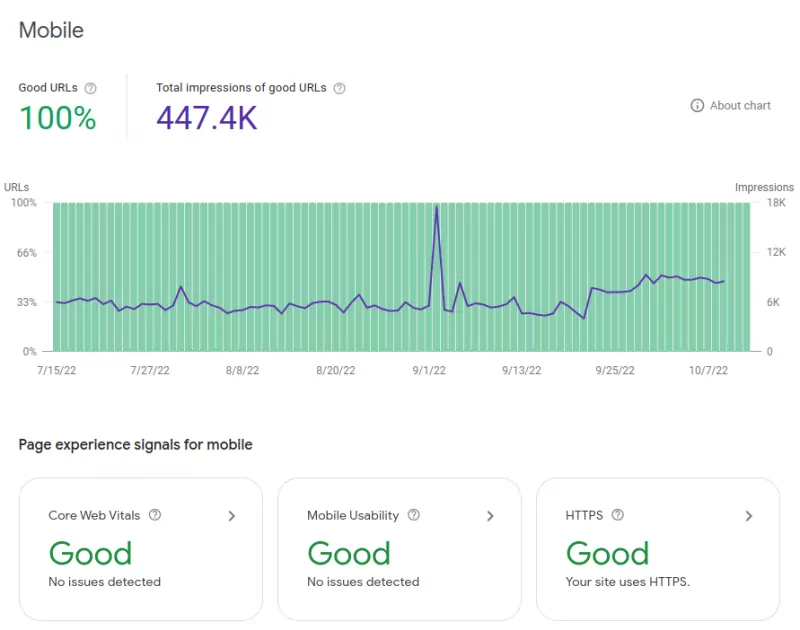Click the Good URLs help icon
800x630 pixels.
[x=89, y=88]
